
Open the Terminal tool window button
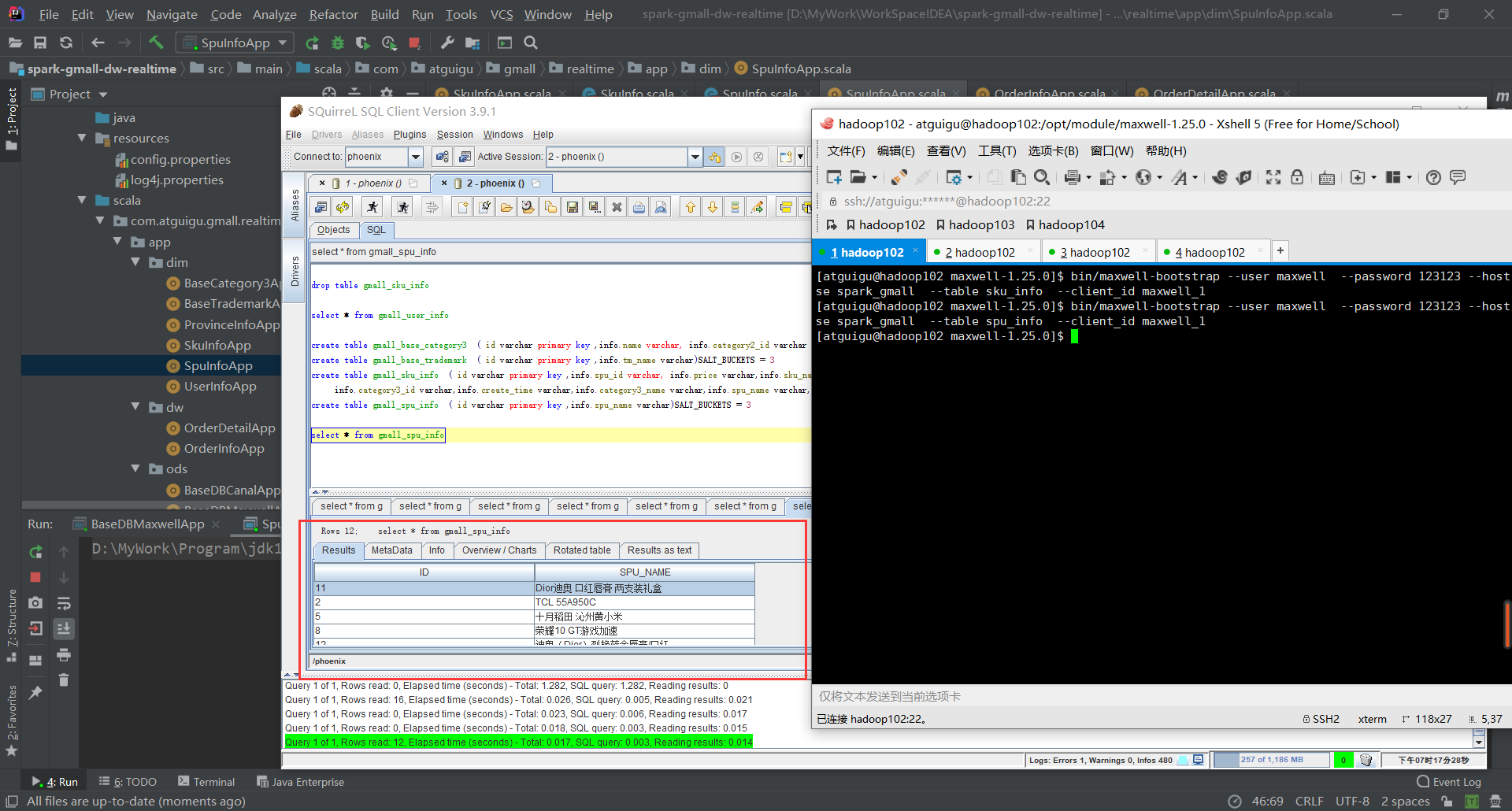click(206, 782)
